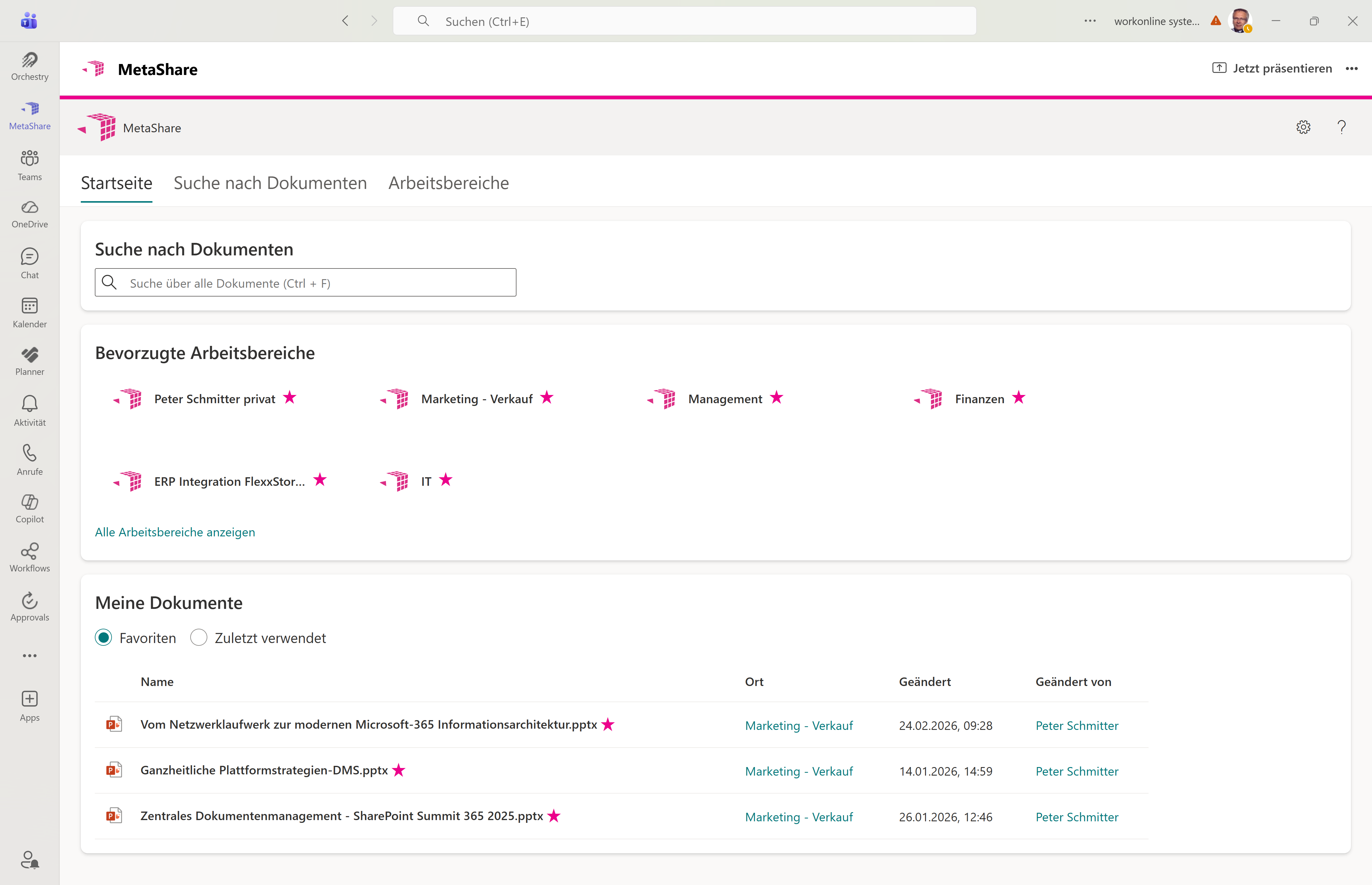The height and width of the screenshot is (885, 1372).
Task: Open the more options menu beside Jetzt präsentieren
Action: pyautogui.click(x=1351, y=68)
